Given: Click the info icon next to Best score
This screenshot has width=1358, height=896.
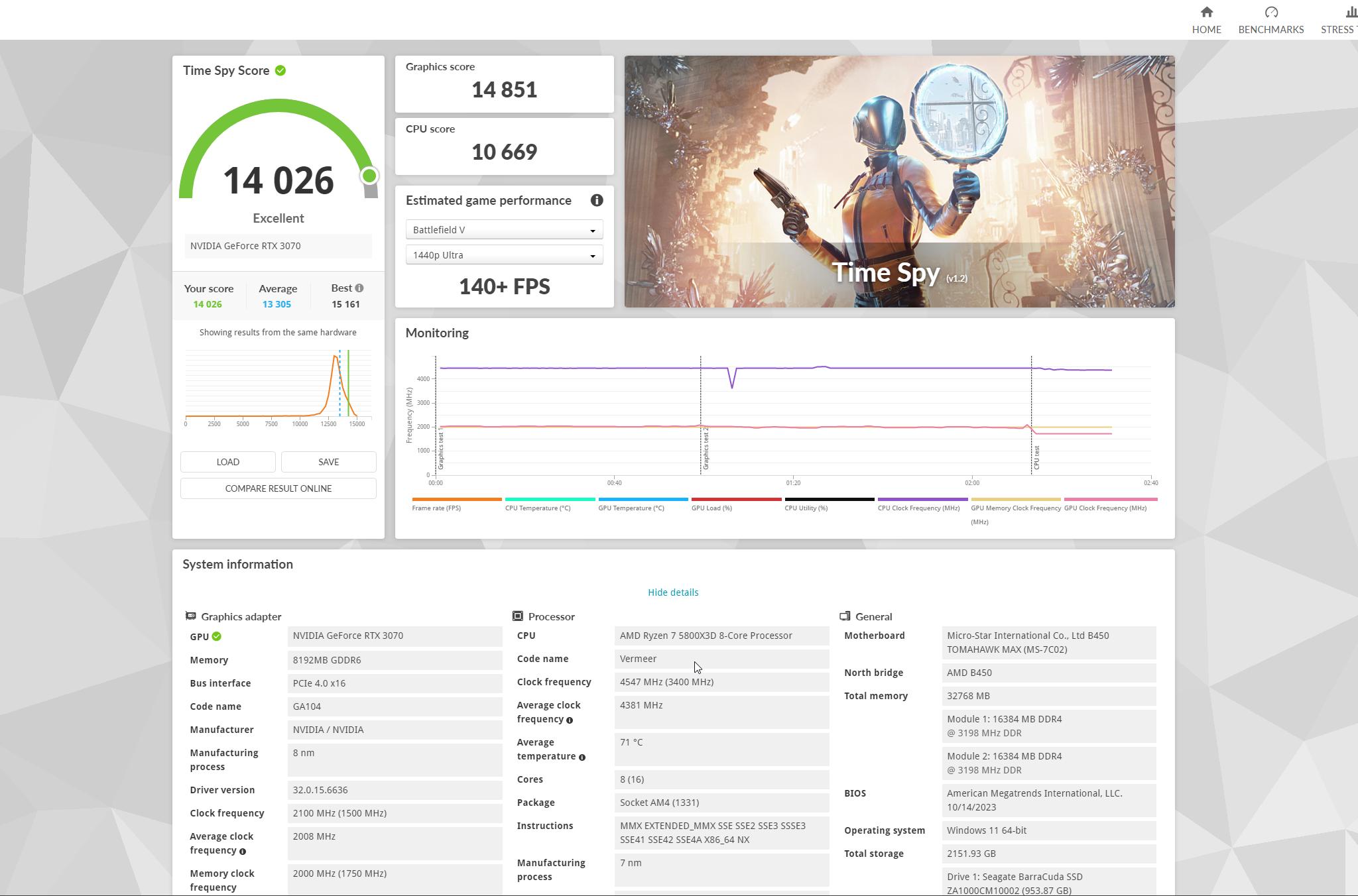Looking at the screenshot, I should pos(359,288).
